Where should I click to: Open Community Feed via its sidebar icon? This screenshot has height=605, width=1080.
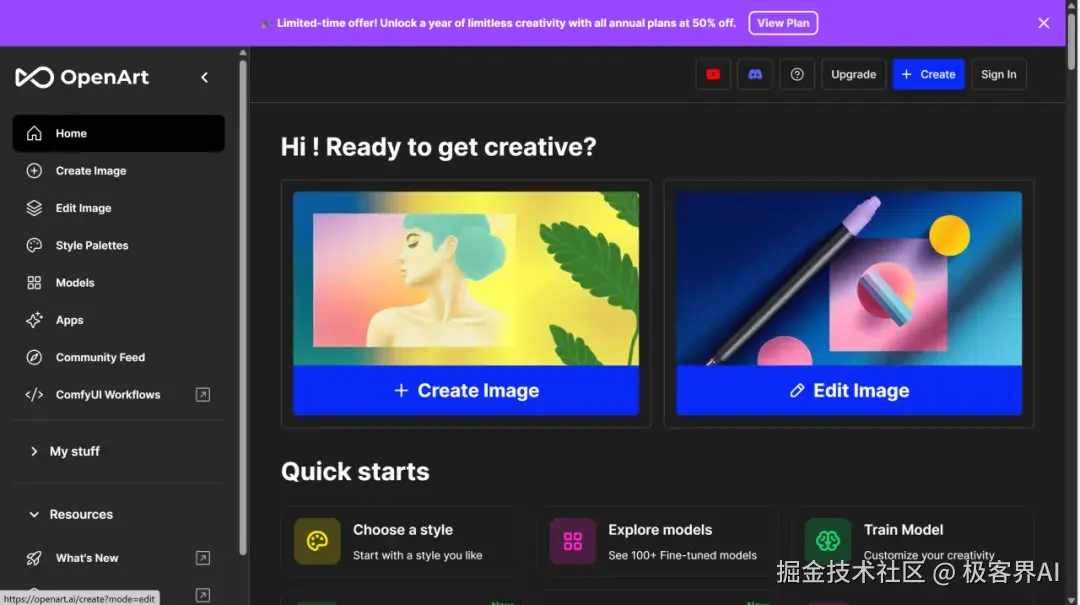tap(33, 357)
